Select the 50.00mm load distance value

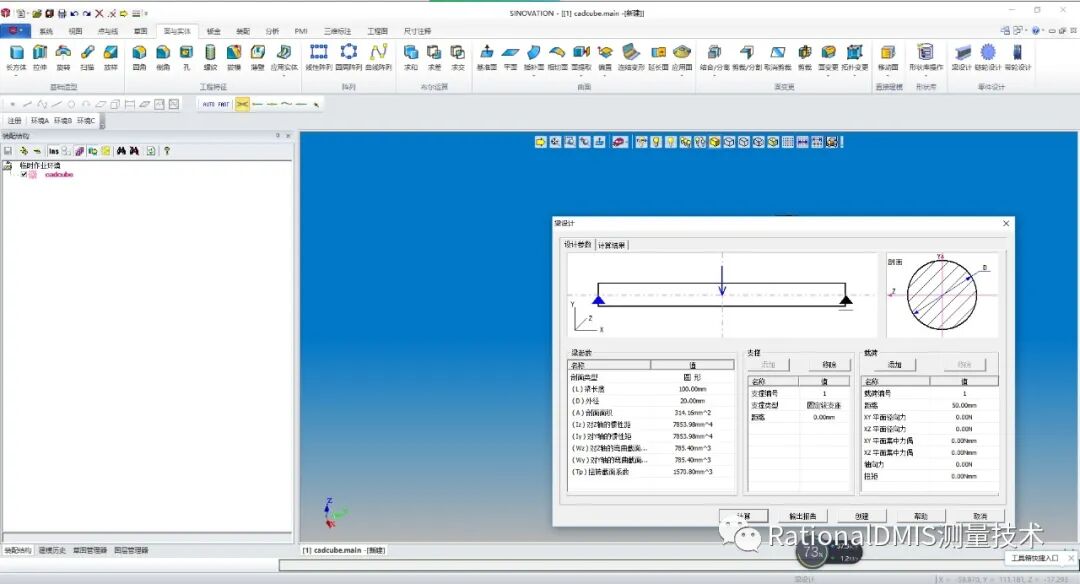pos(964,406)
